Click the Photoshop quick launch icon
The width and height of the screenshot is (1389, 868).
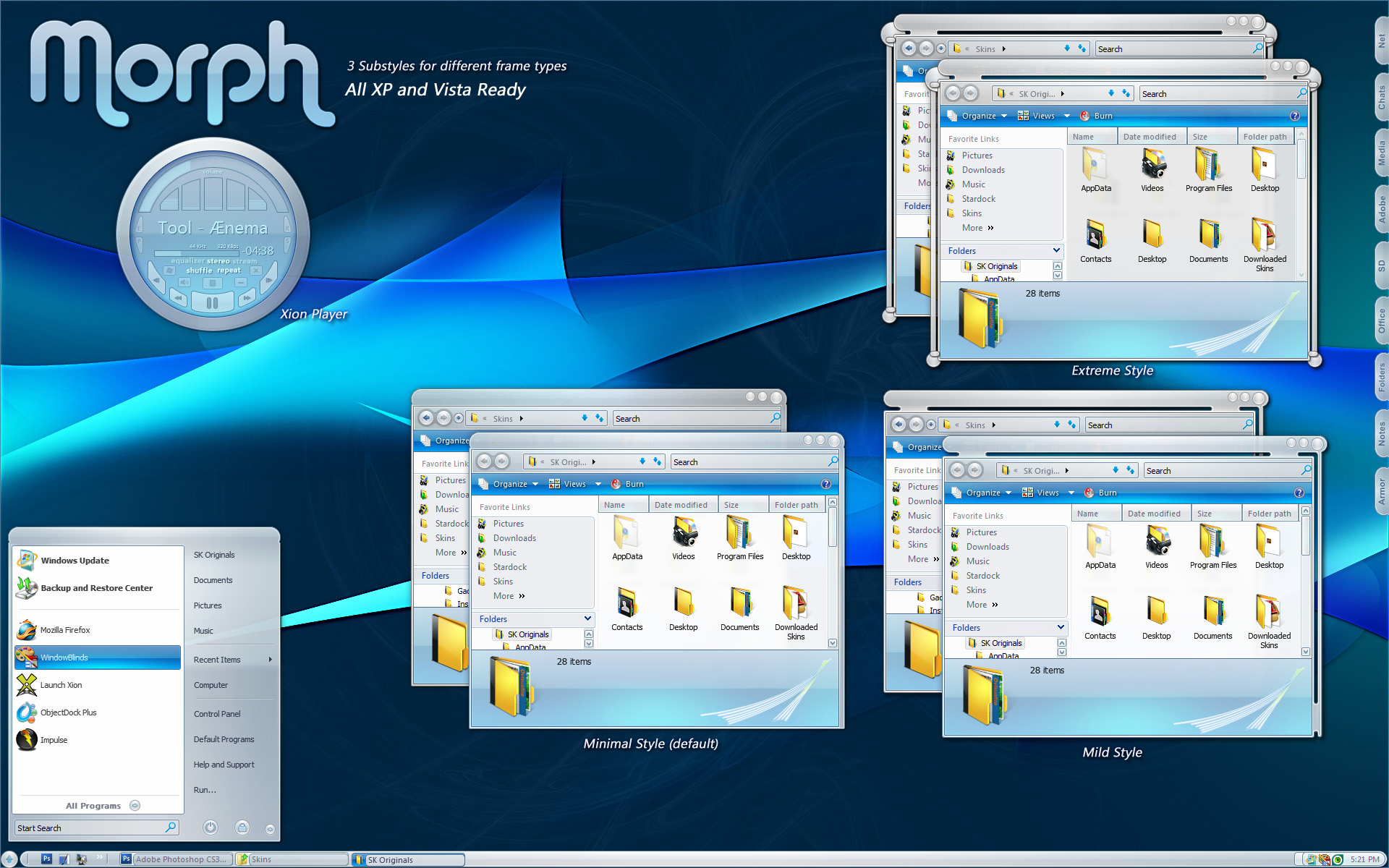coord(46,859)
